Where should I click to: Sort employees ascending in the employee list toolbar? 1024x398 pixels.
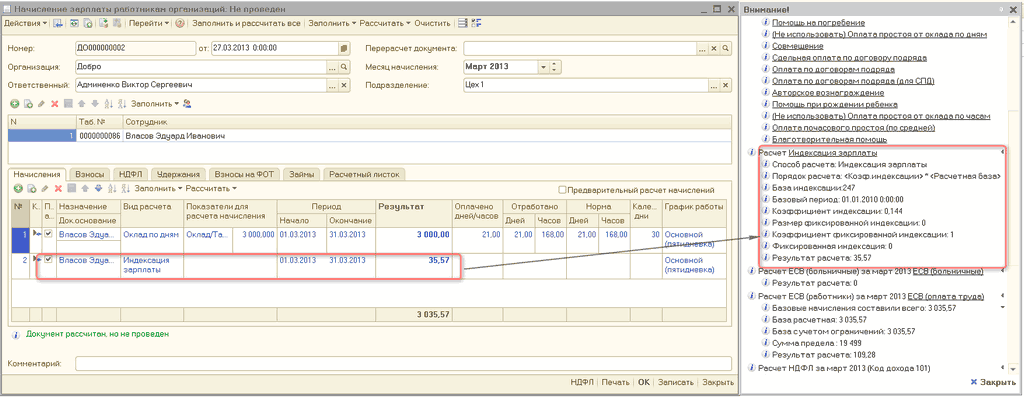pyautogui.click(x=108, y=103)
